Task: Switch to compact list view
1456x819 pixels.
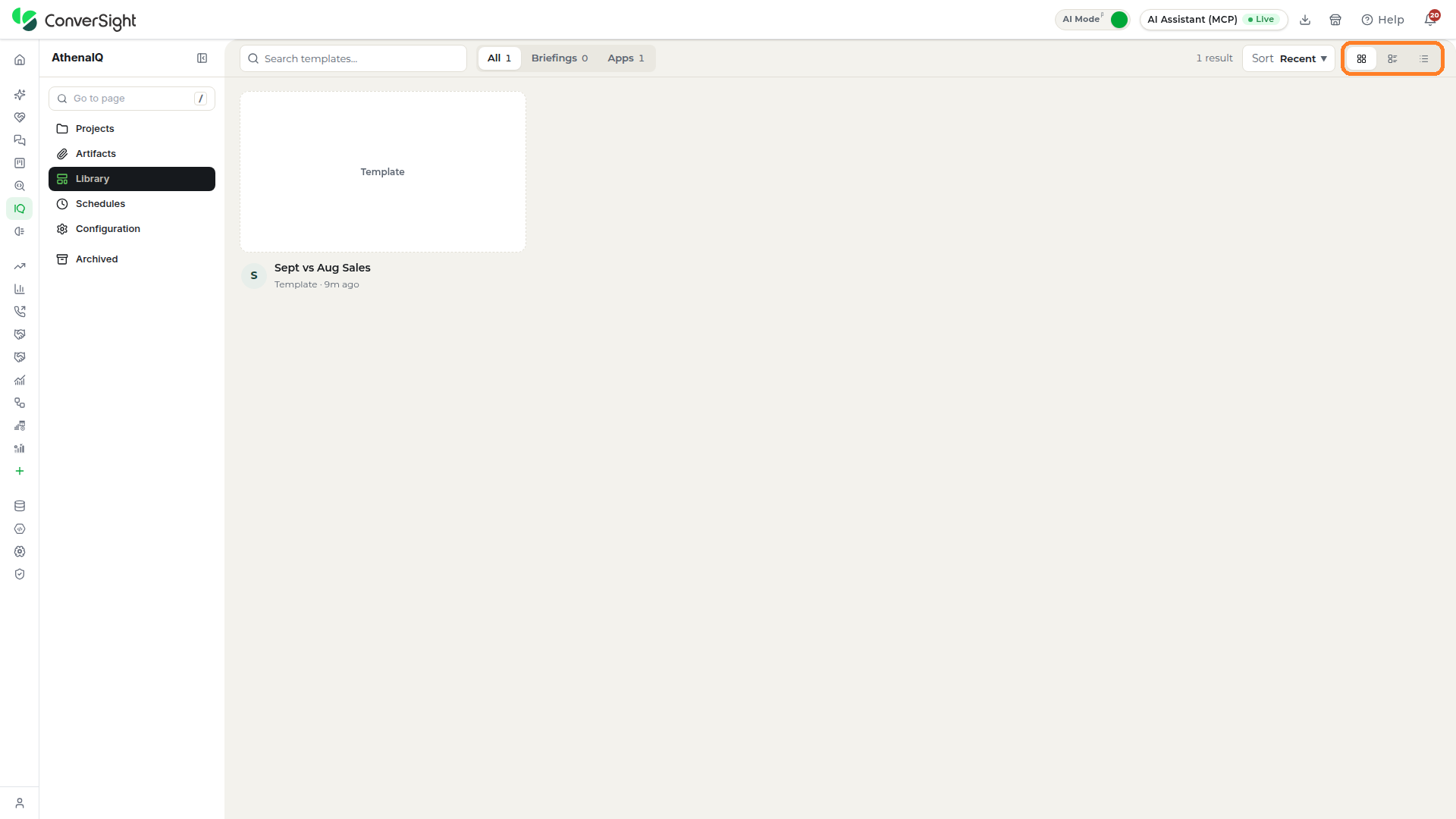Action: click(x=1424, y=58)
